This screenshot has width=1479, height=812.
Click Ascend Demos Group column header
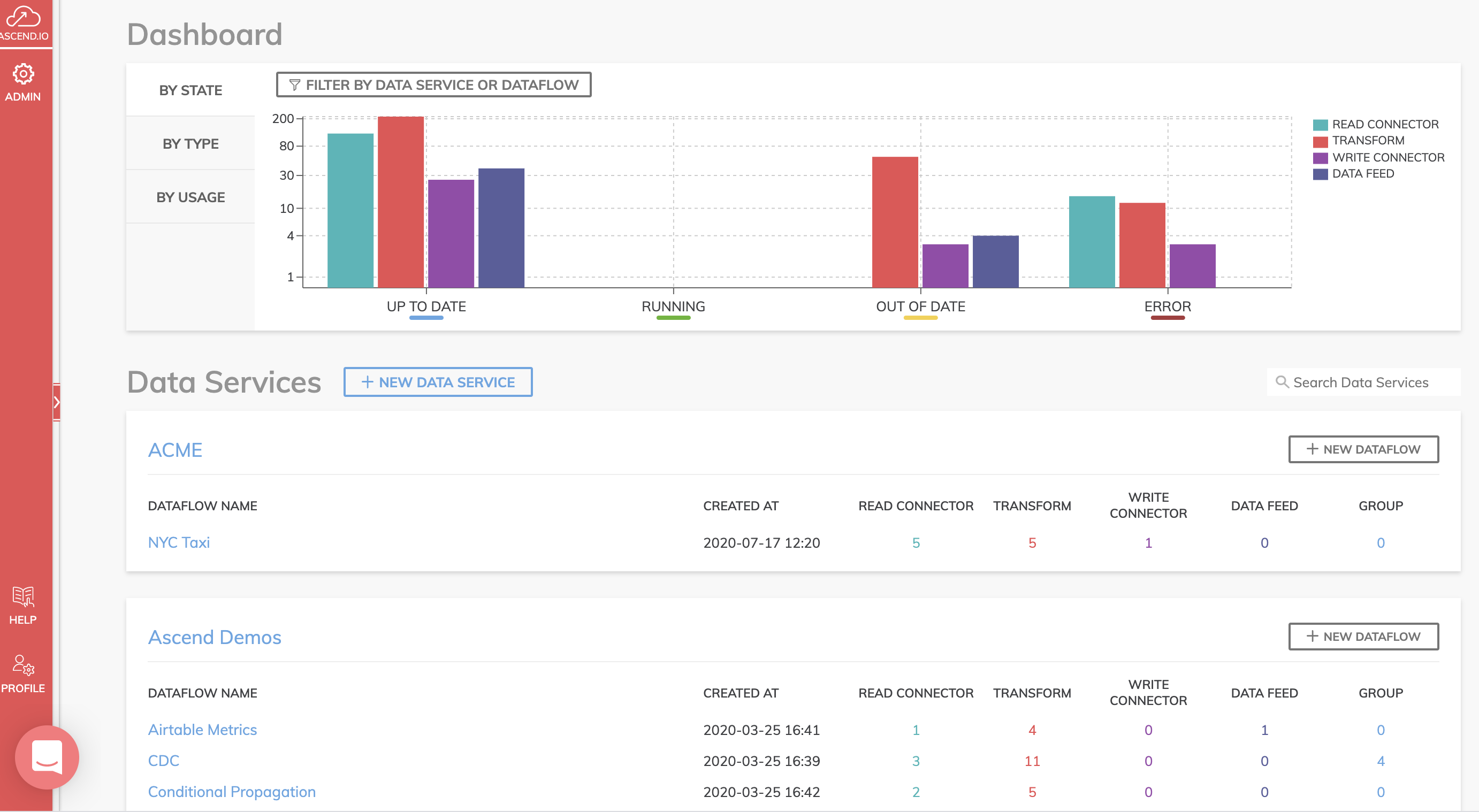click(x=1381, y=693)
